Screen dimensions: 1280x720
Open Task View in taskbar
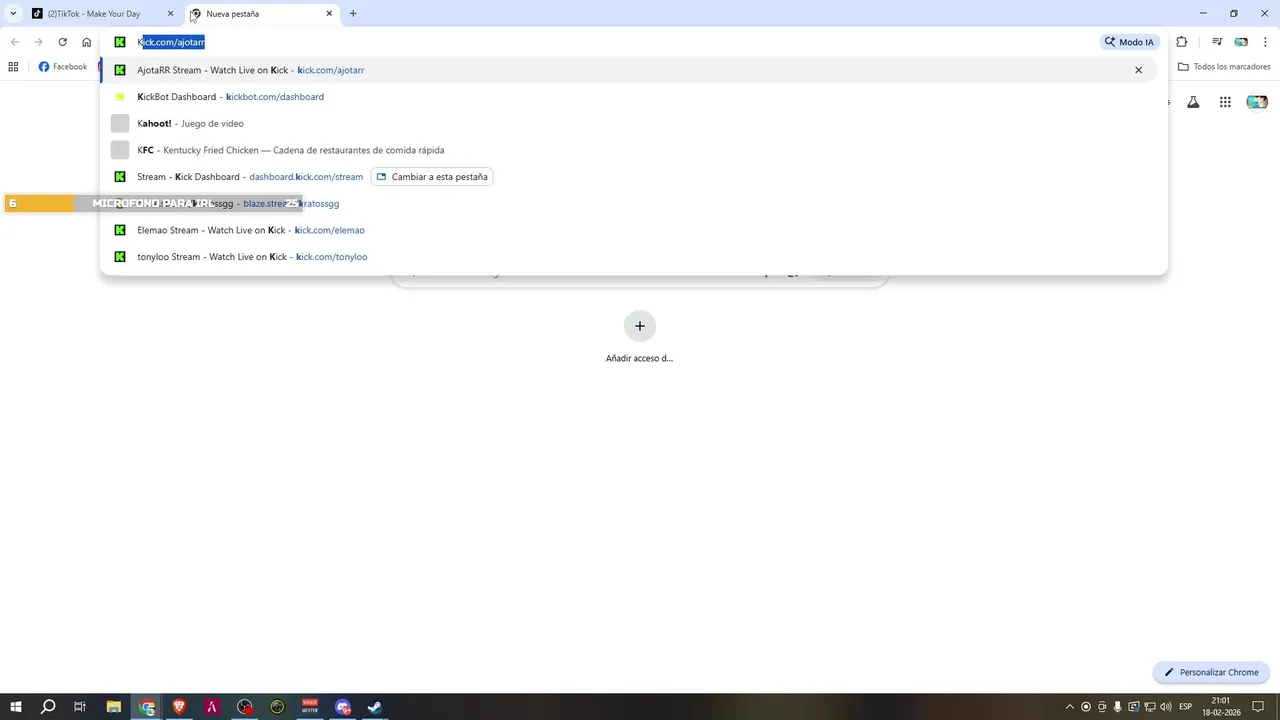80,707
